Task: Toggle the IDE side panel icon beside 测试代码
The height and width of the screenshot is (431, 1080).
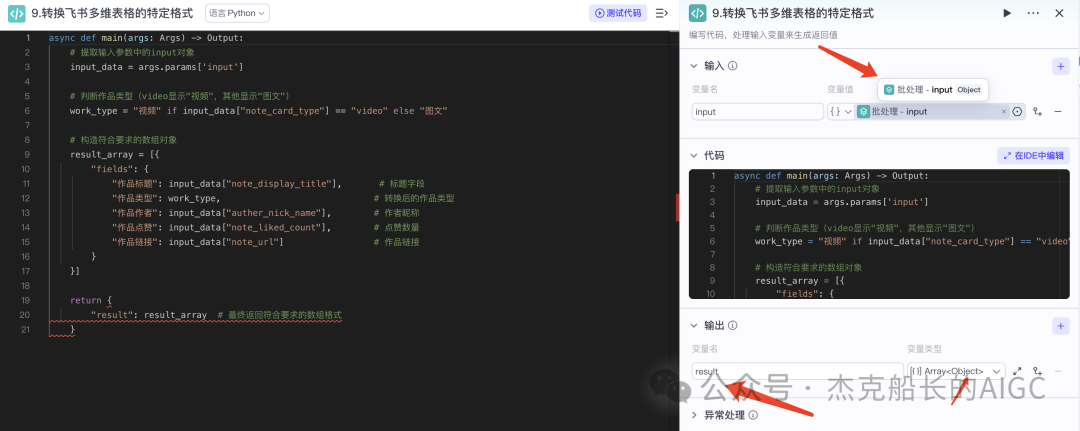Action: [662, 13]
